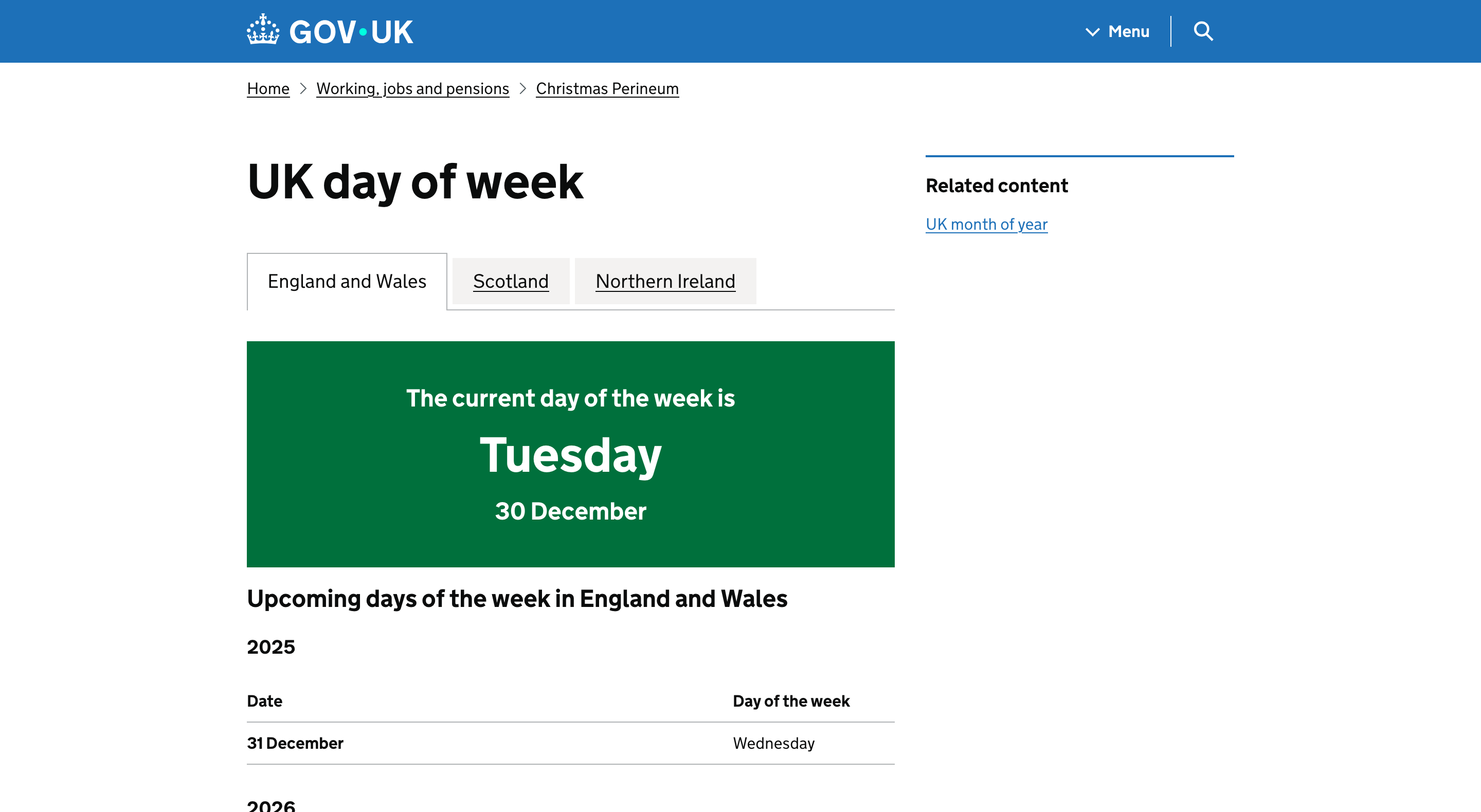Click the chevron before Christmas Perineum

click(x=522, y=88)
